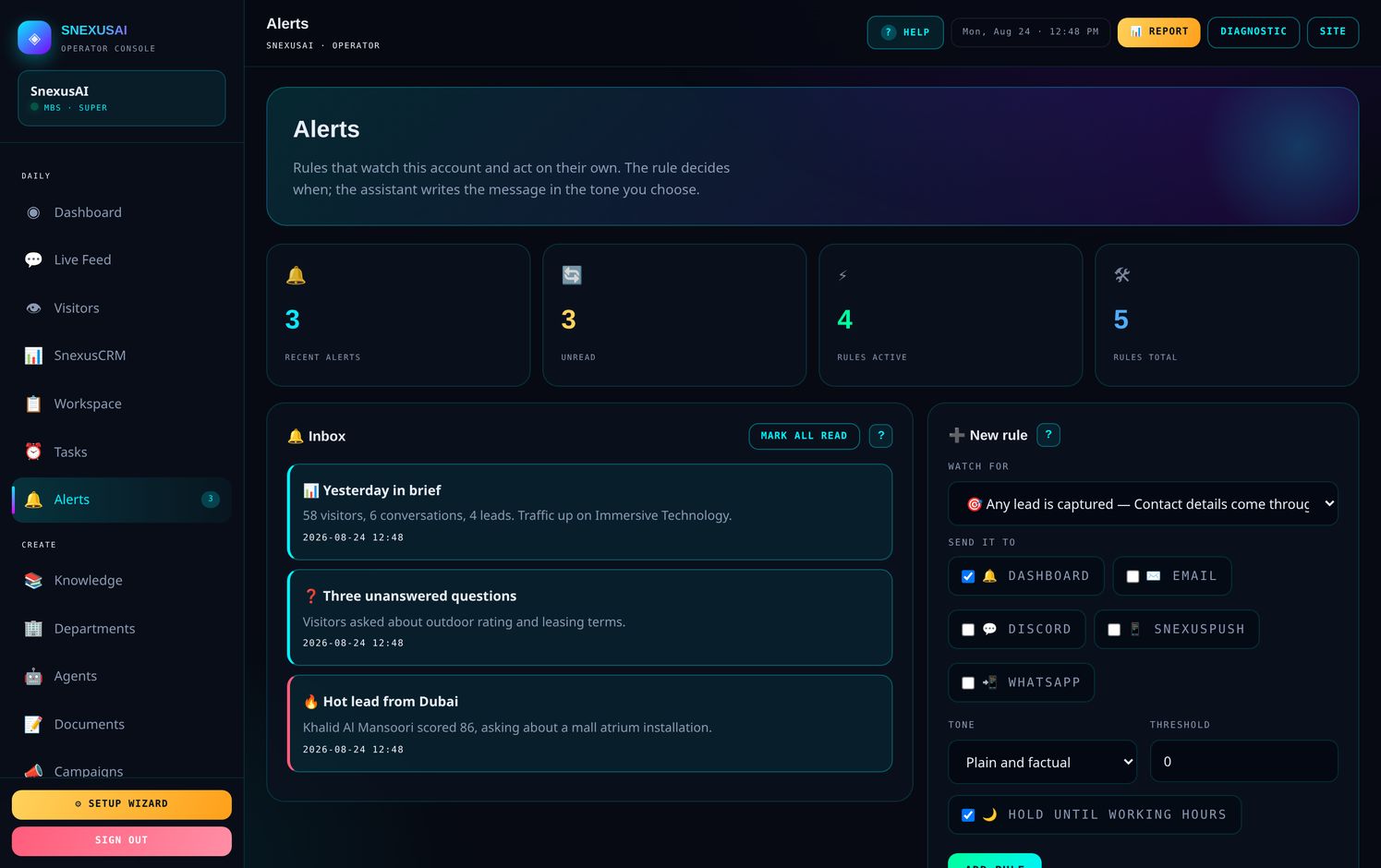Viewport: 1381px width, 868px height.
Task: Open the Knowledge section
Action: (x=121, y=581)
